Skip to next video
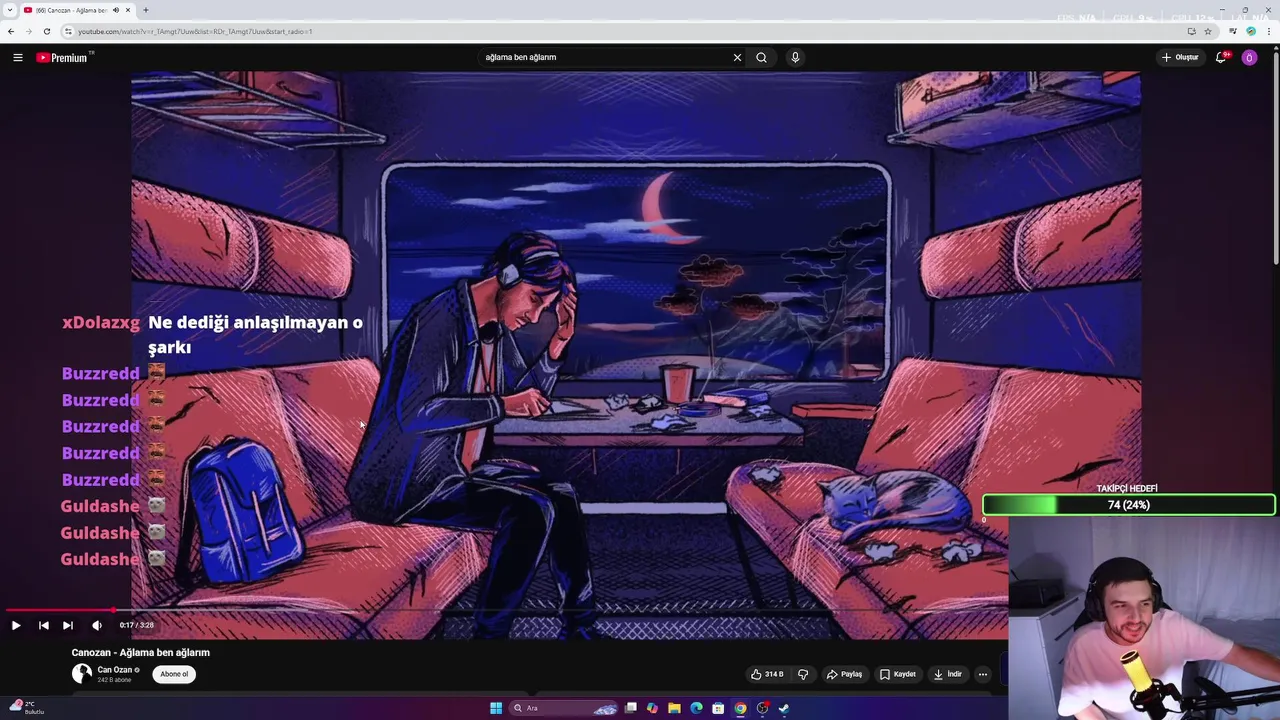The width and height of the screenshot is (1280, 720). click(68, 625)
